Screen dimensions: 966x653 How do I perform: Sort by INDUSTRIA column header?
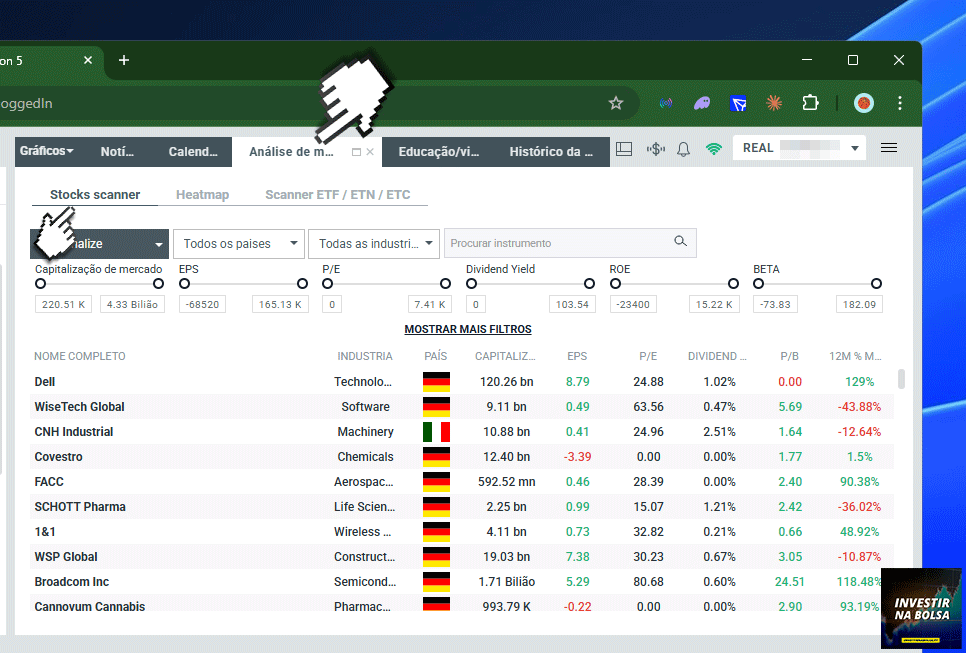365,356
